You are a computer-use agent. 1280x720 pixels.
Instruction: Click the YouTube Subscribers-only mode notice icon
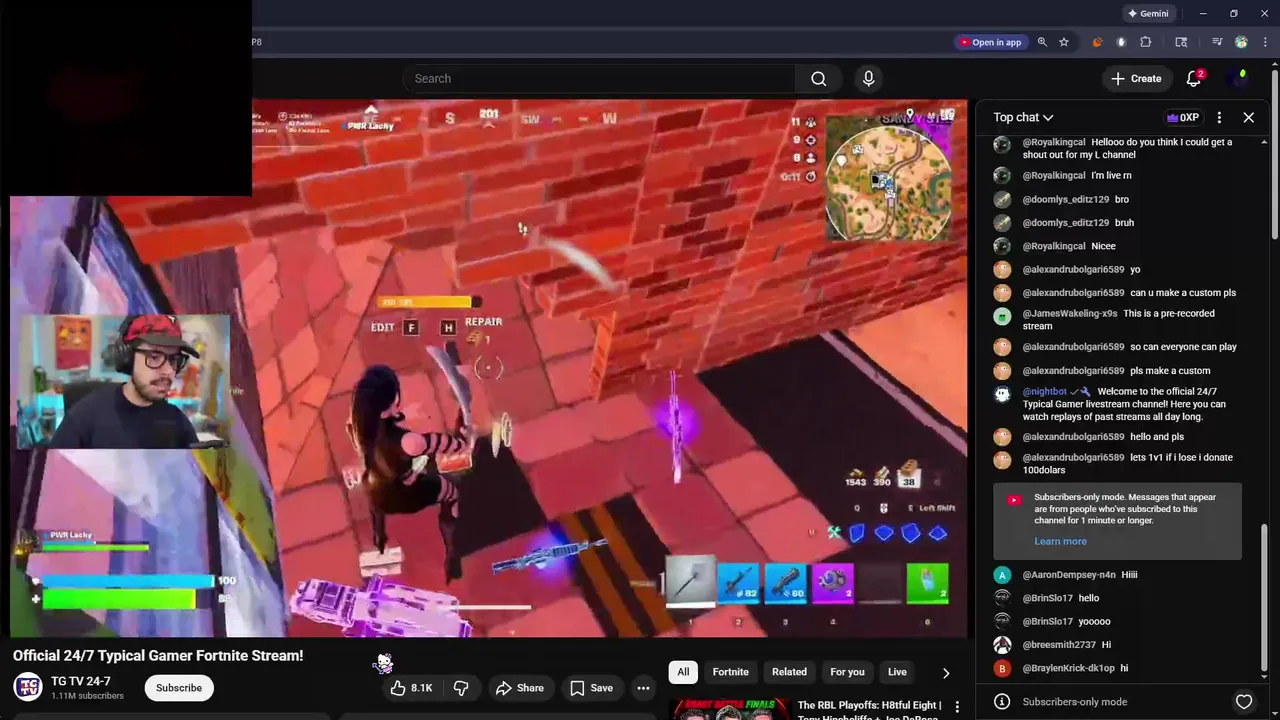pos(1014,500)
